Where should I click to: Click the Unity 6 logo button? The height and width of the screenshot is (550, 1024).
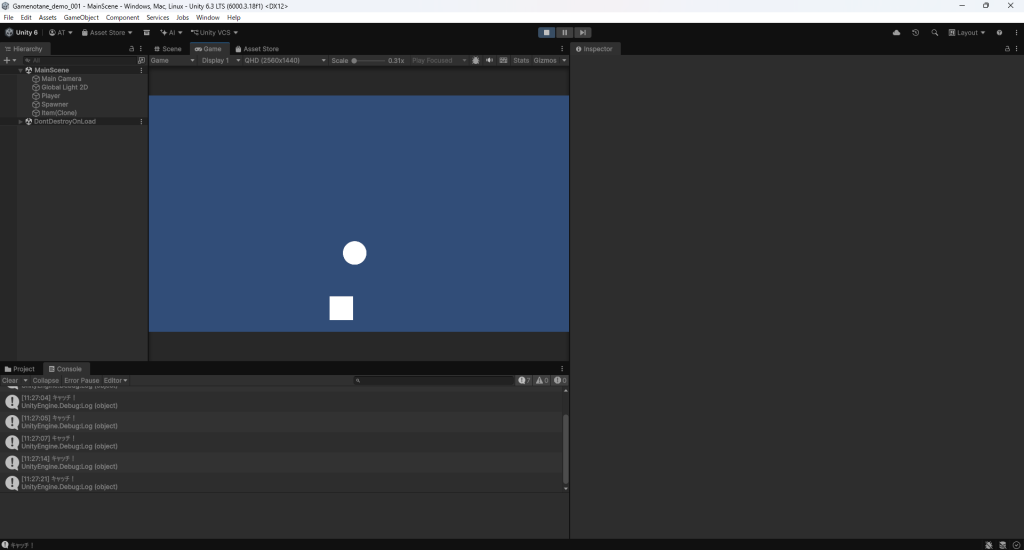click(22, 33)
